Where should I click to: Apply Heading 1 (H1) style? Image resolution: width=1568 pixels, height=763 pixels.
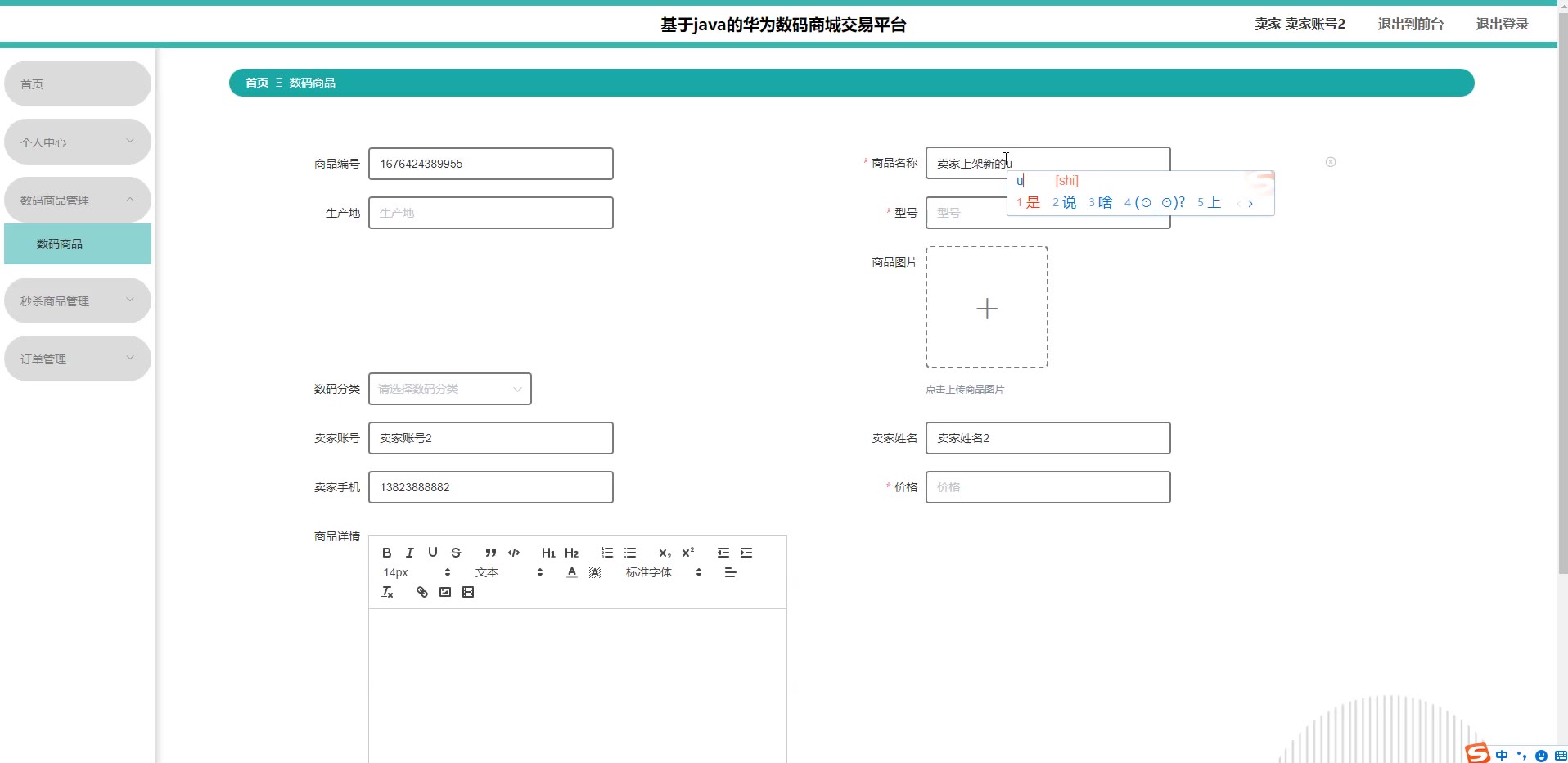click(x=548, y=553)
